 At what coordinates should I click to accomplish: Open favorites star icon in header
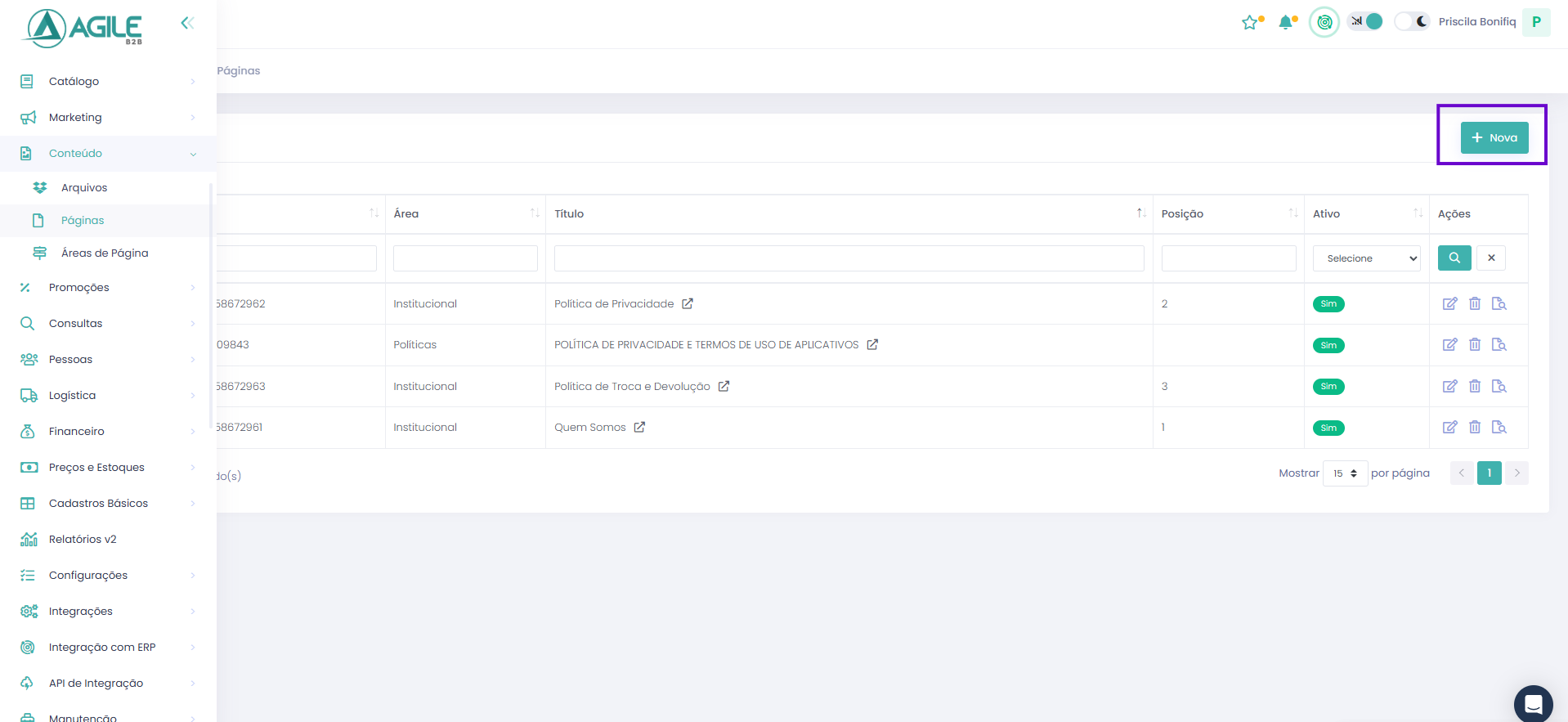pos(1250,22)
